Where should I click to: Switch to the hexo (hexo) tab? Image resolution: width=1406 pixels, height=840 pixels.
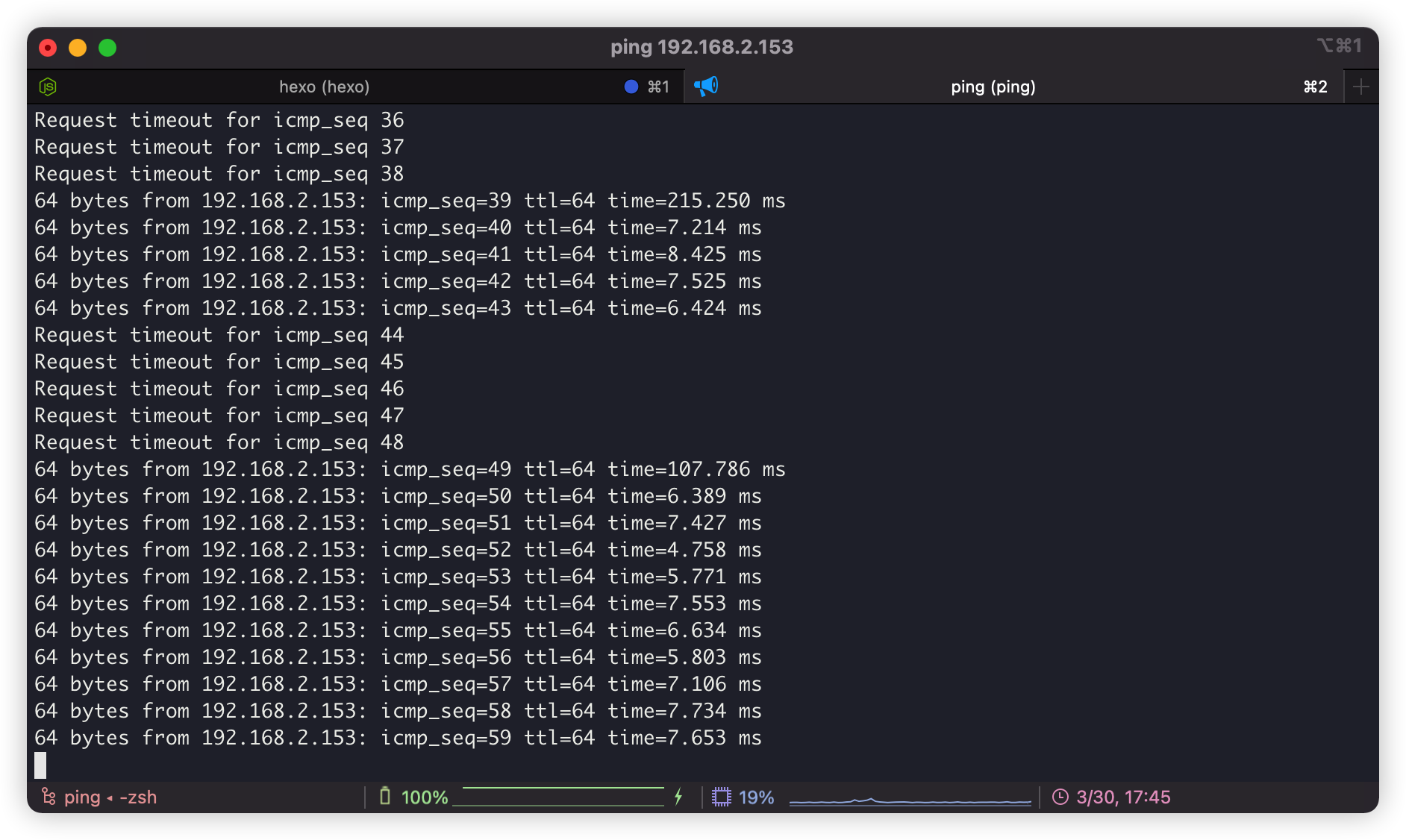point(324,87)
